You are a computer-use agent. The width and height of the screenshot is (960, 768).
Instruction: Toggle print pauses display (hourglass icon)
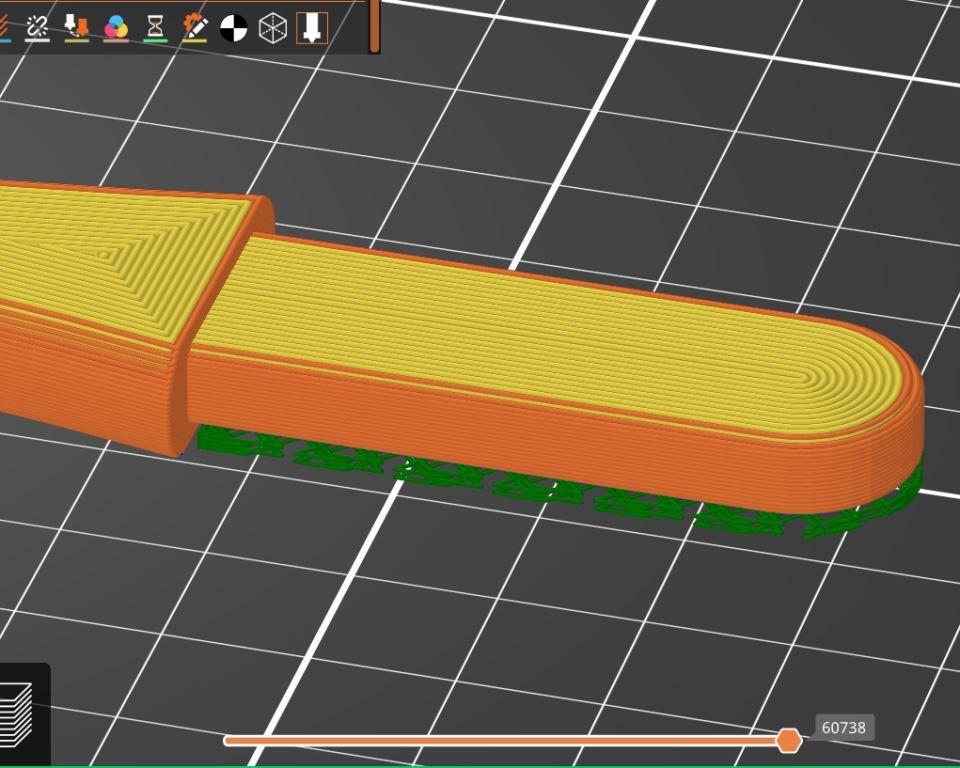[155, 28]
